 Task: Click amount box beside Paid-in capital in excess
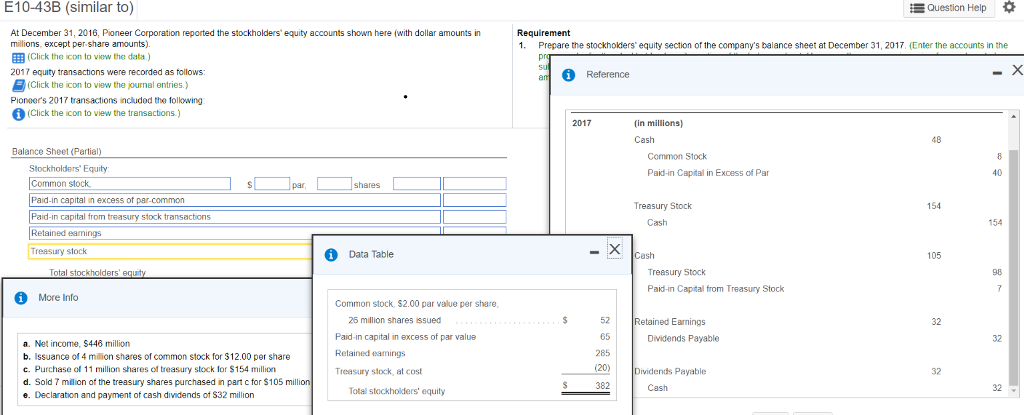pyautogui.click(x=475, y=199)
